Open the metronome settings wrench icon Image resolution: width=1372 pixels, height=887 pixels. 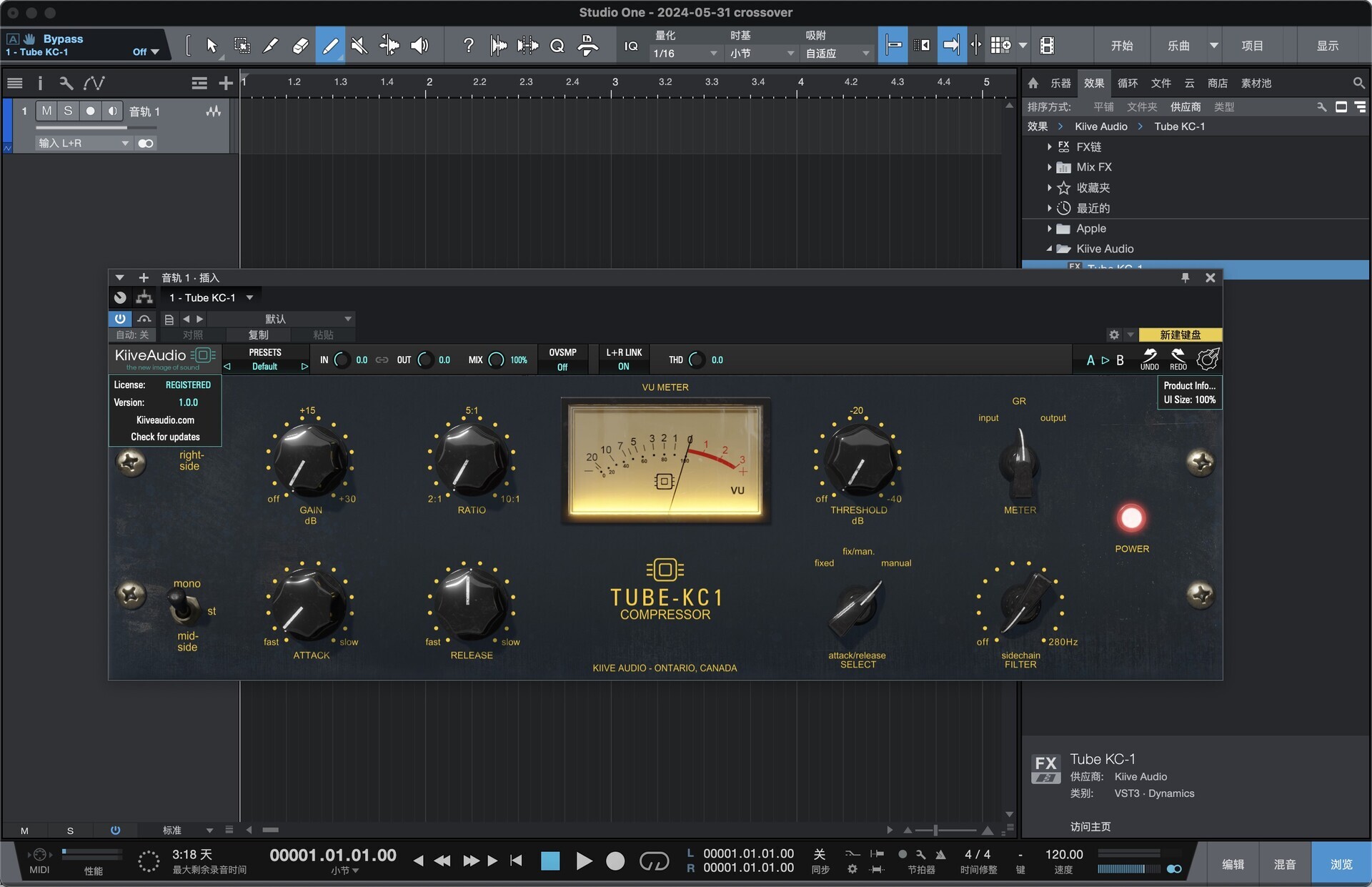921,854
